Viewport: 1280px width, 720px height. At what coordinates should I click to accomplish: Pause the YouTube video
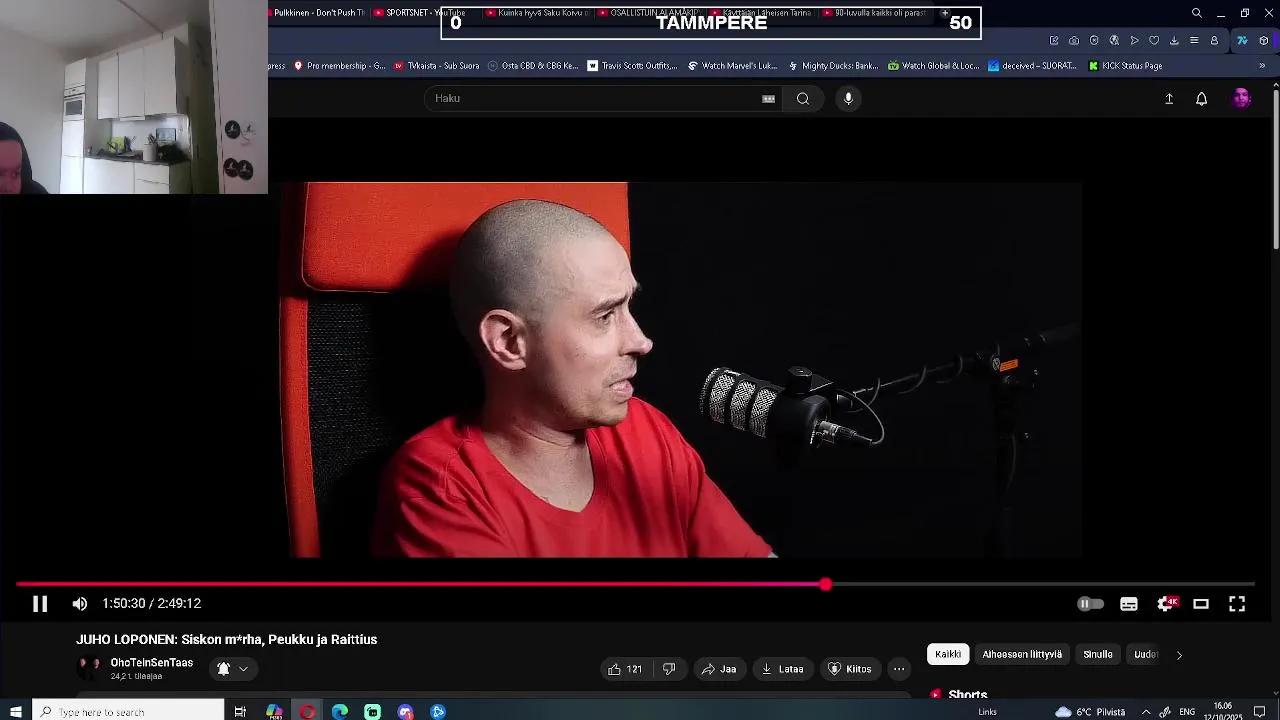click(40, 604)
